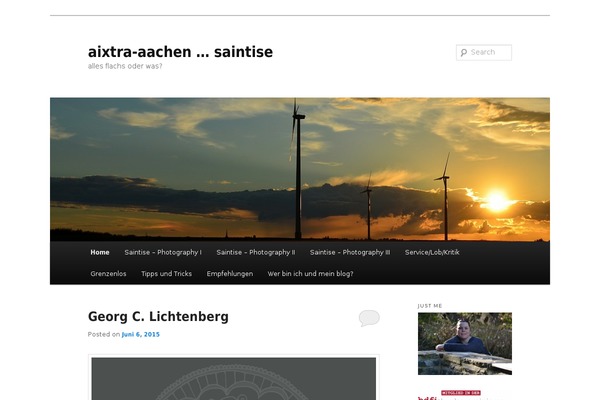The width and height of the screenshot is (600, 400).
Task: Click the post's gray featured image
Action: tap(234, 379)
